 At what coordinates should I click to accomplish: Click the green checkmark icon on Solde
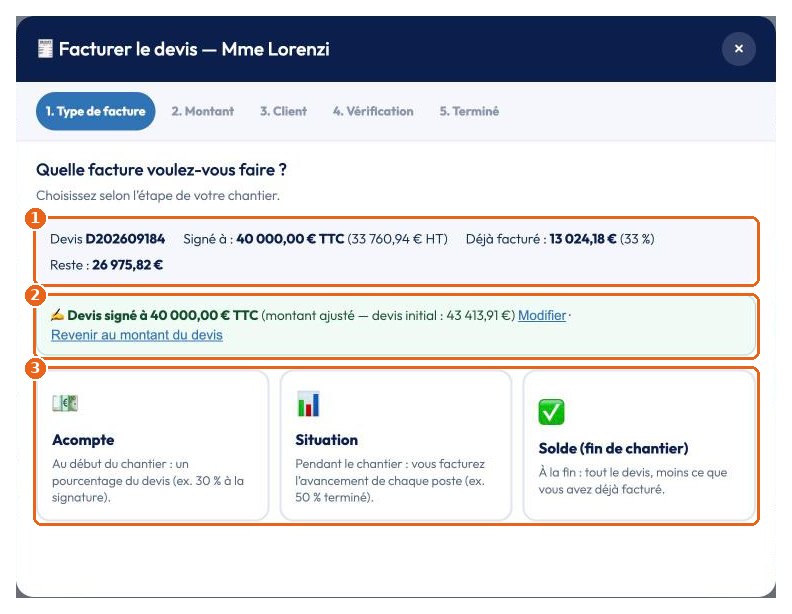click(552, 412)
